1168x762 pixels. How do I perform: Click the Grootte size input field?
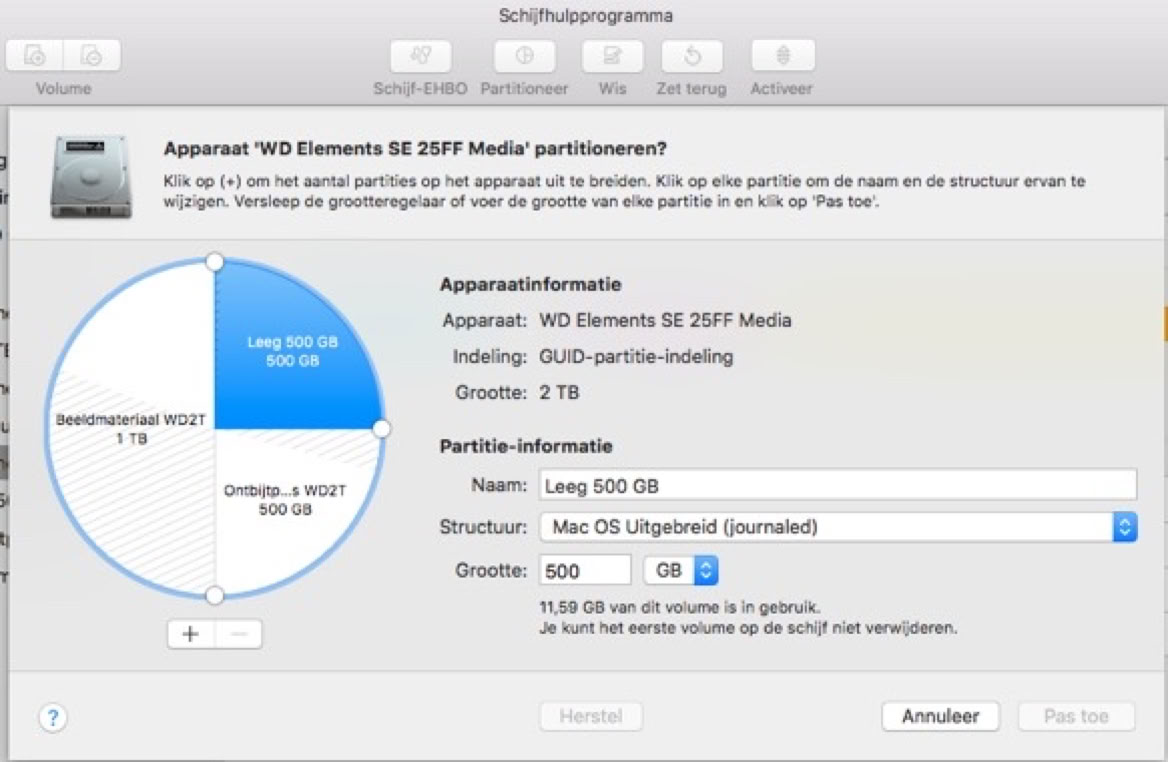(585, 571)
